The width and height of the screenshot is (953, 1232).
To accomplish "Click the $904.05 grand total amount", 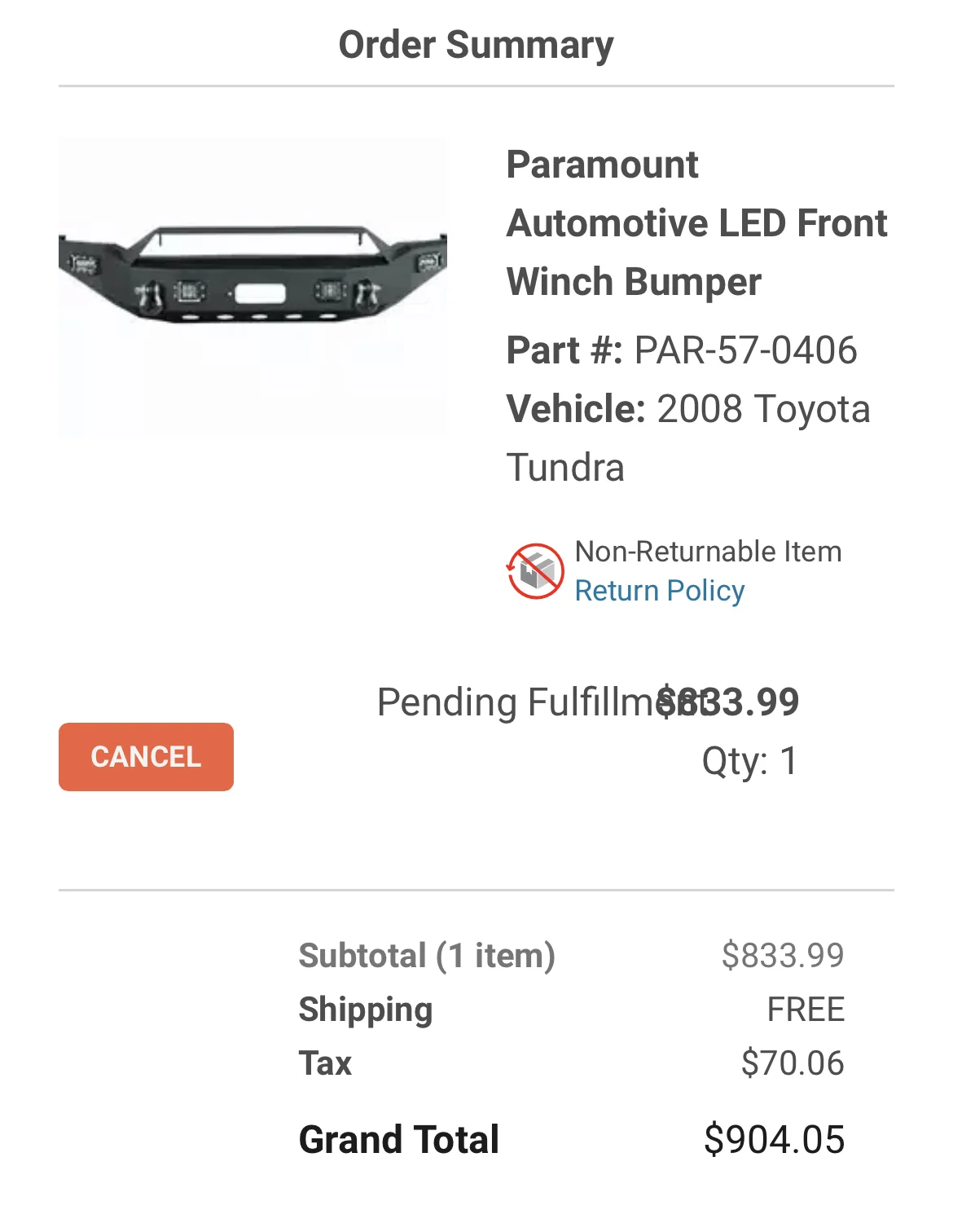I will pos(774,1139).
